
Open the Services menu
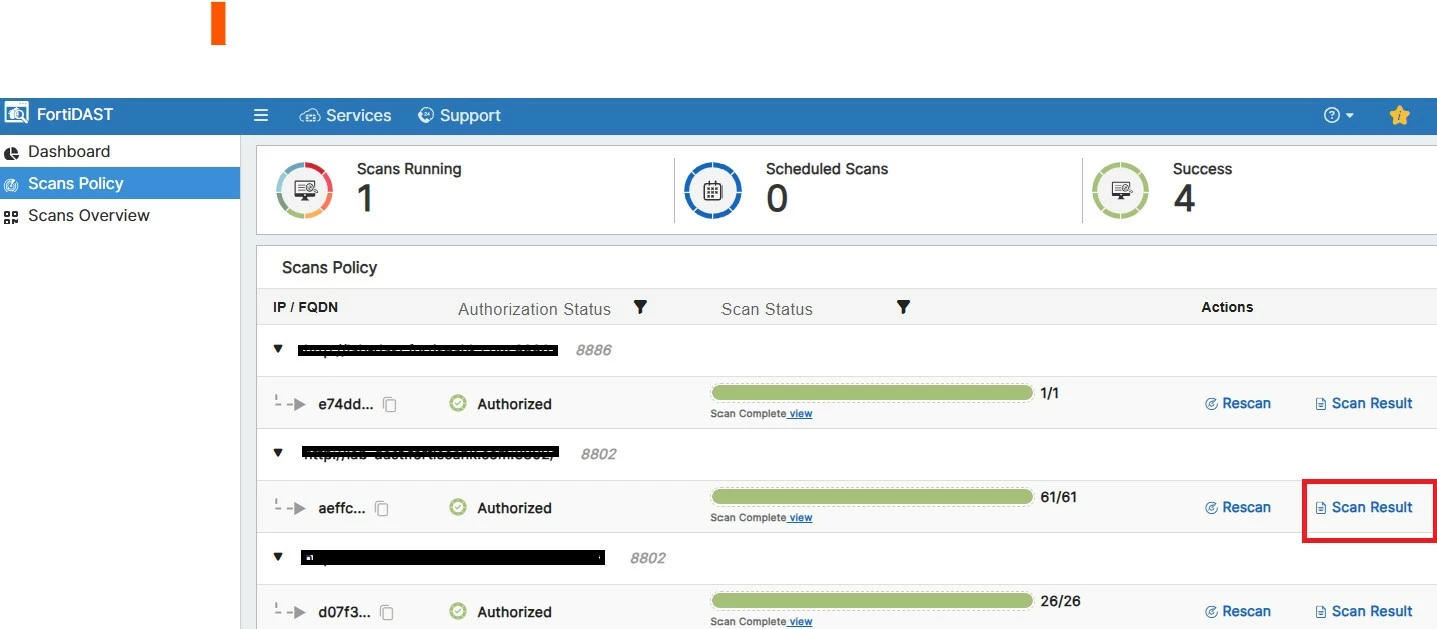point(345,115)
